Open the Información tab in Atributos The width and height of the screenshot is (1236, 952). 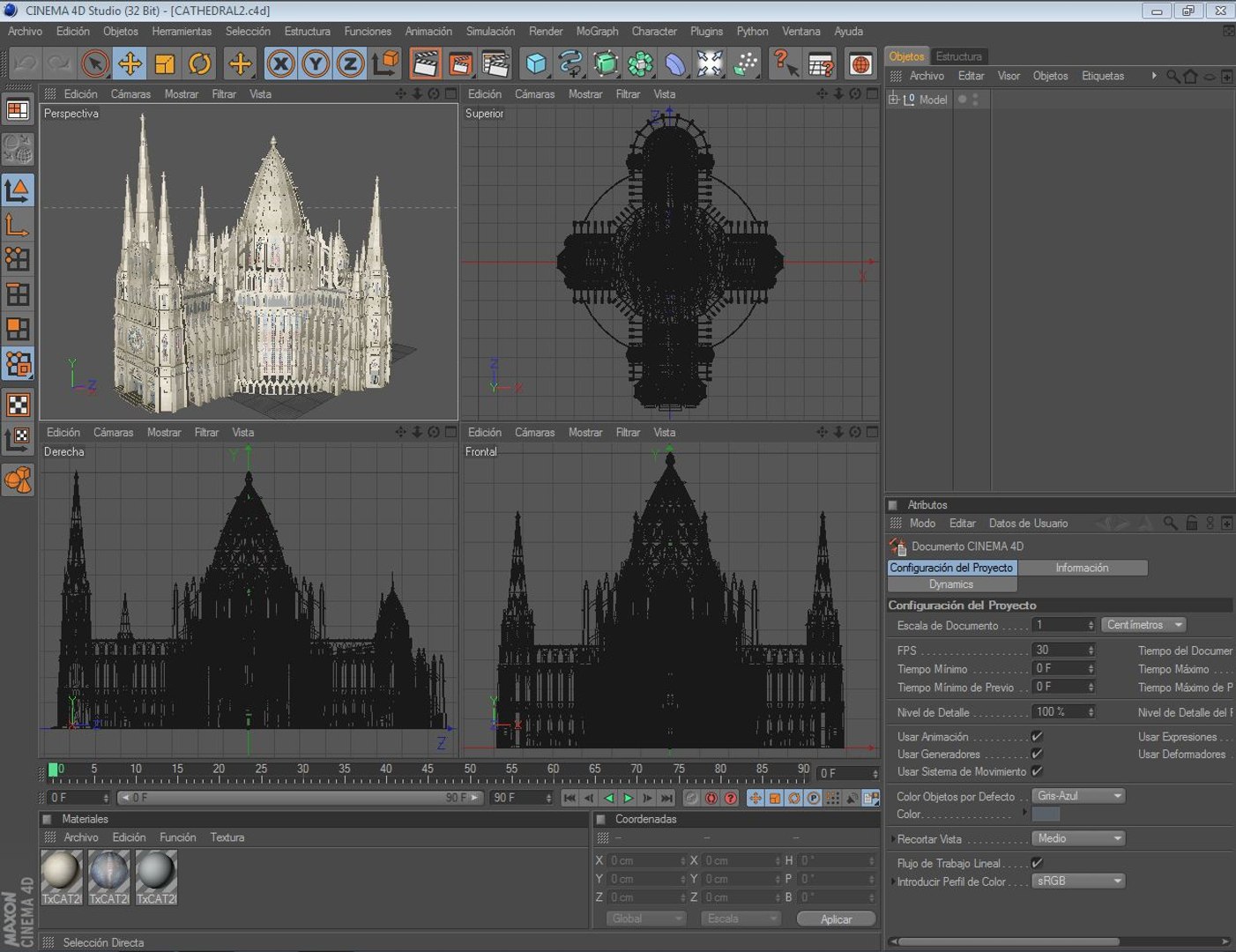click(x=1082, y=568)
